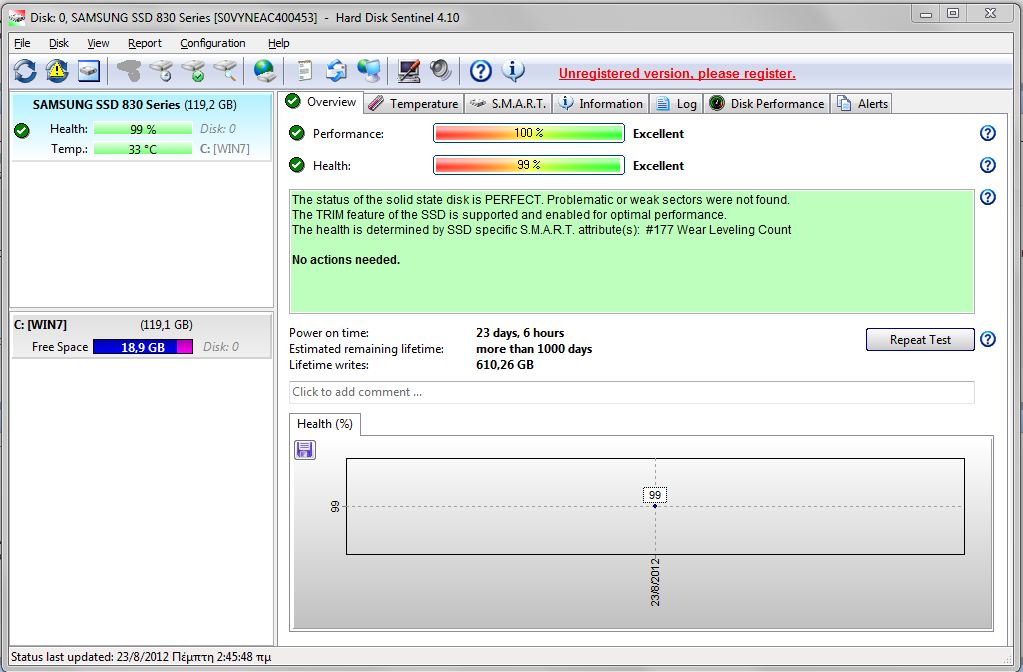Click the '610,26 GB' lifetime writes value
Viewport: 1023px width, 672px height.
click(x=505, y=365)
